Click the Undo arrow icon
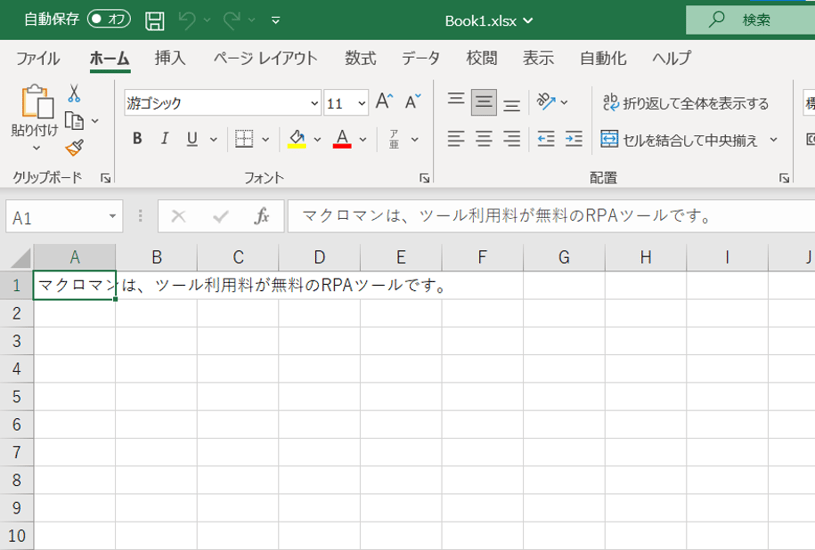The height and width of the screenshot is (550, 815). coord(187,21)
